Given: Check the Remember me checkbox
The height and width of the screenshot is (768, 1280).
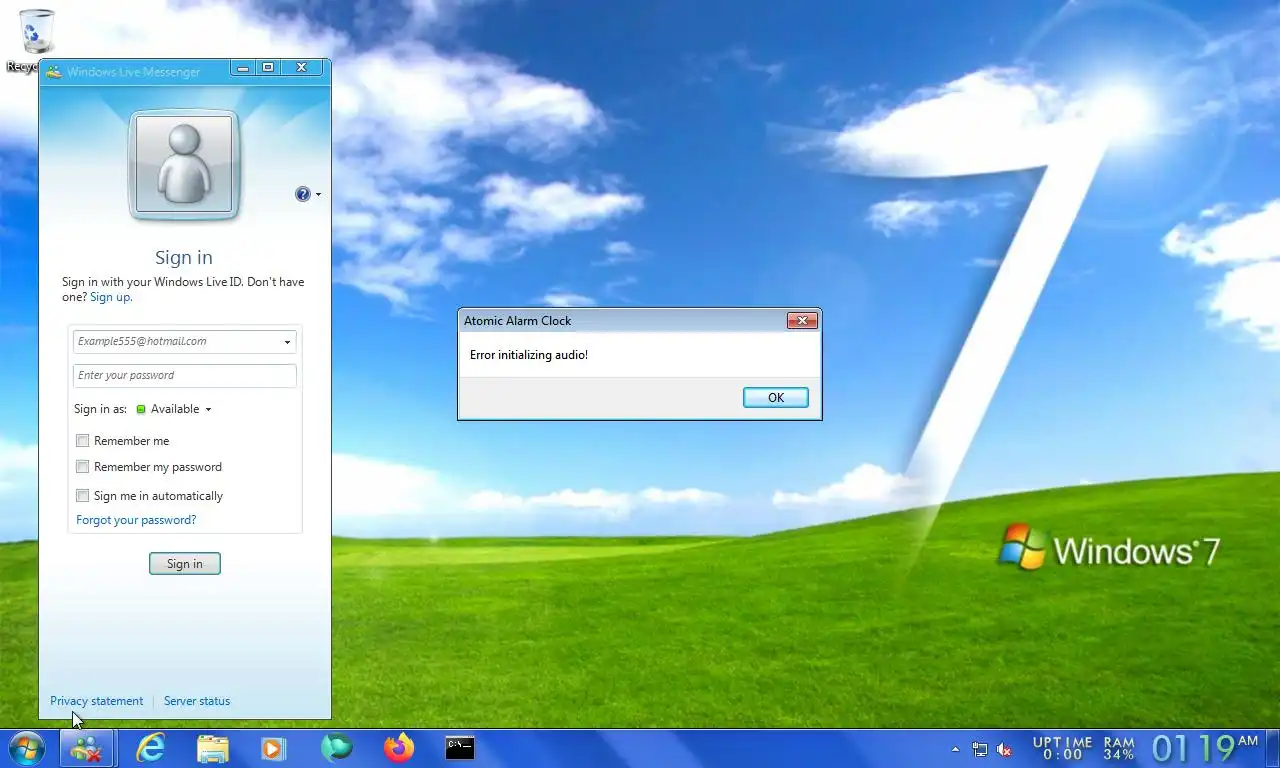Looking at the screenshot, I should coord(83,441).
